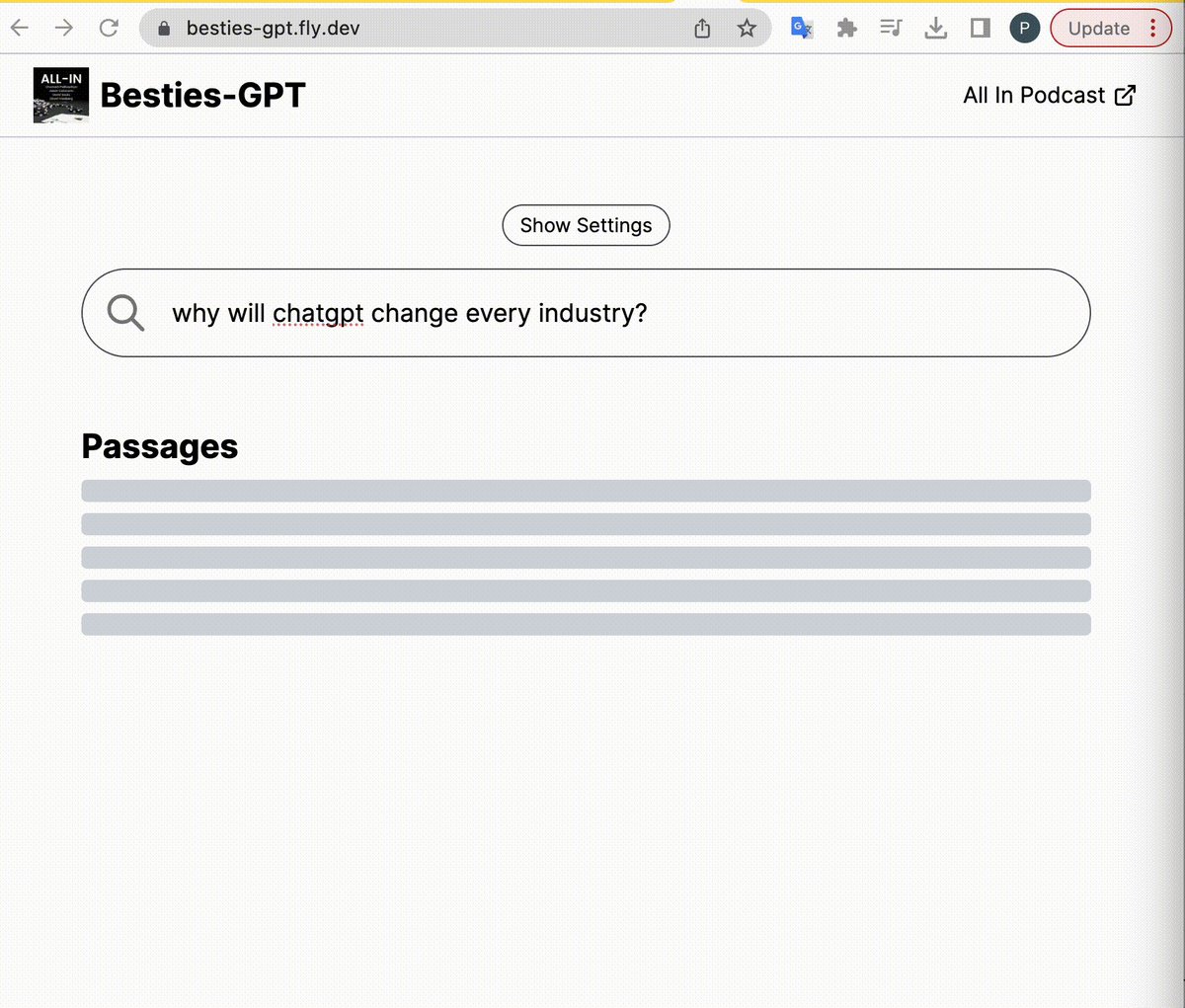Open the three-dot Chrome menu
The width and height of the screenshot is (1185, 1008).
click(1152, 28)
